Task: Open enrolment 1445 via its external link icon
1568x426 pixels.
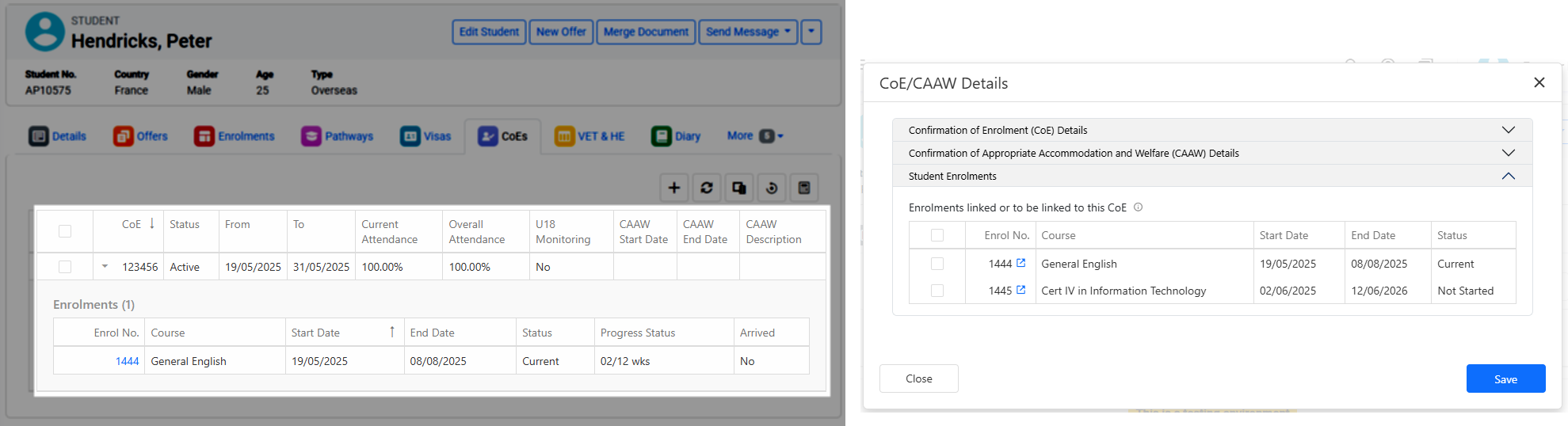Action: tap(1021, 291)
